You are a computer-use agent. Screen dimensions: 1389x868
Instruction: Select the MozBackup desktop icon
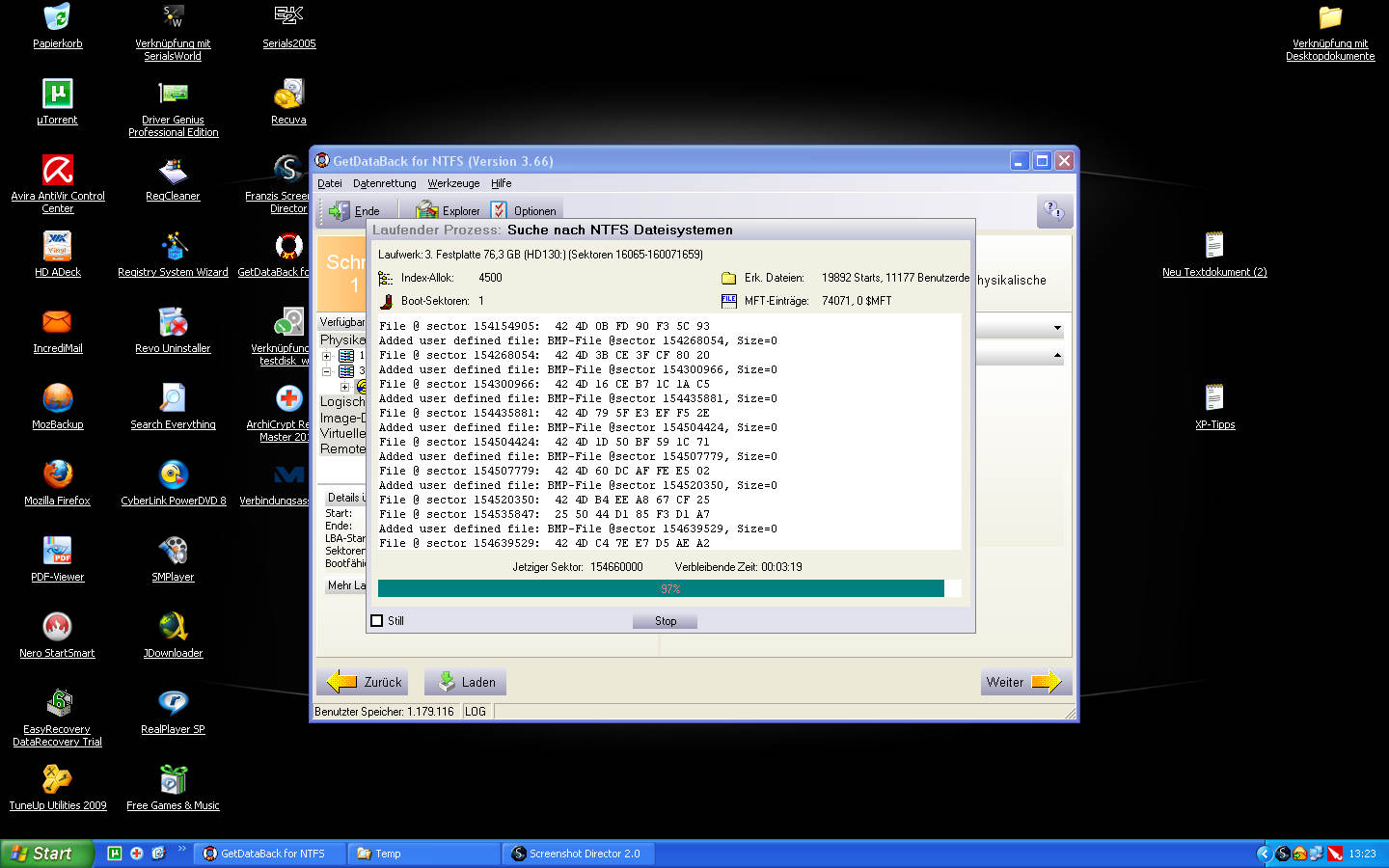(x=58, y=398)
